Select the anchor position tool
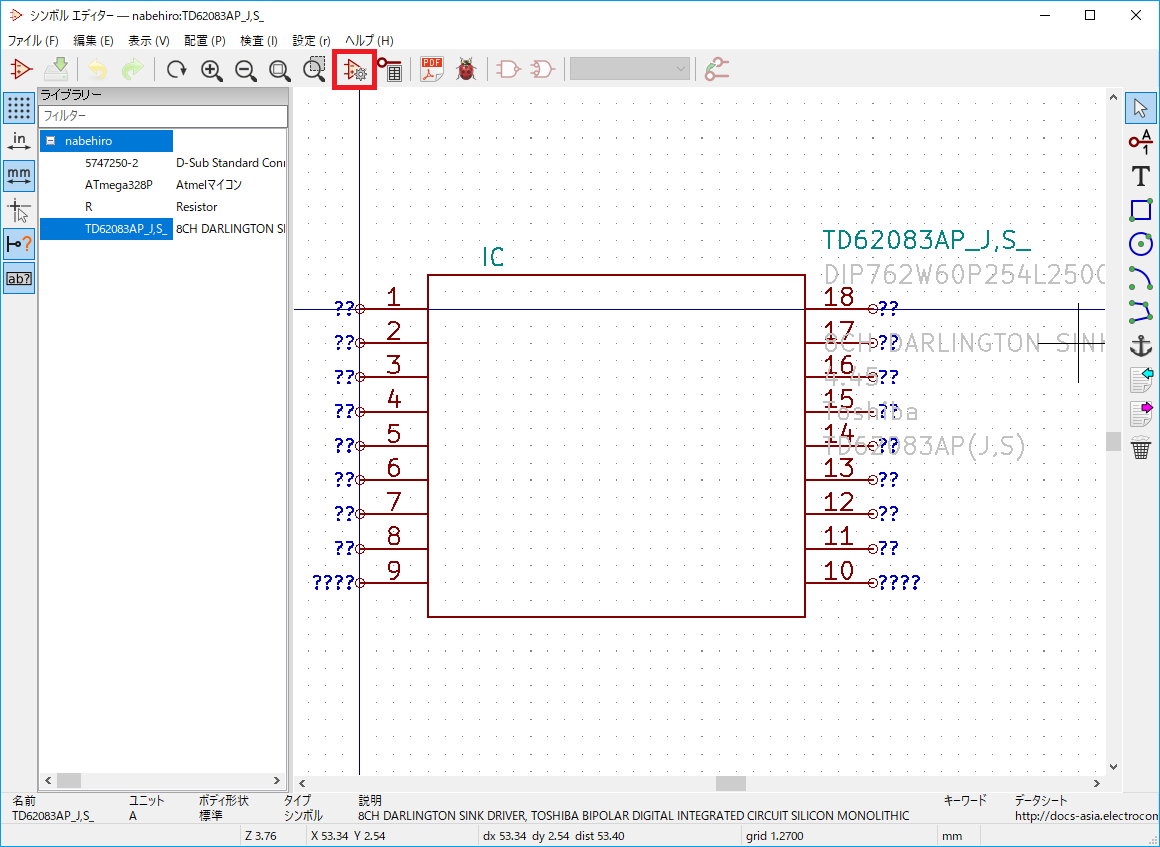The image size is (1160, 847). click(x=1140, y=345)
